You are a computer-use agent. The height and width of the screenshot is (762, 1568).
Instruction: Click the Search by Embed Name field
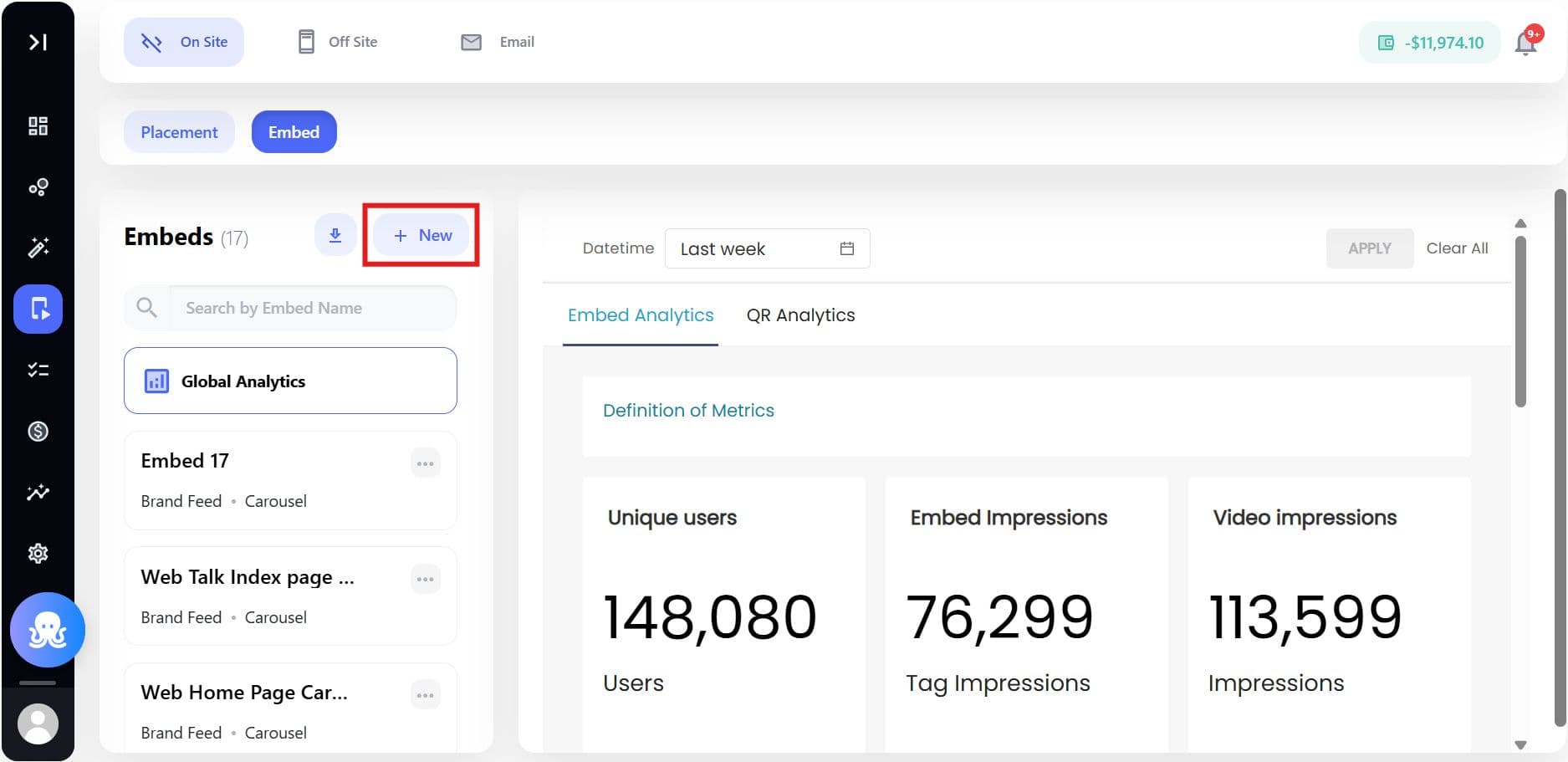(311, 308)
